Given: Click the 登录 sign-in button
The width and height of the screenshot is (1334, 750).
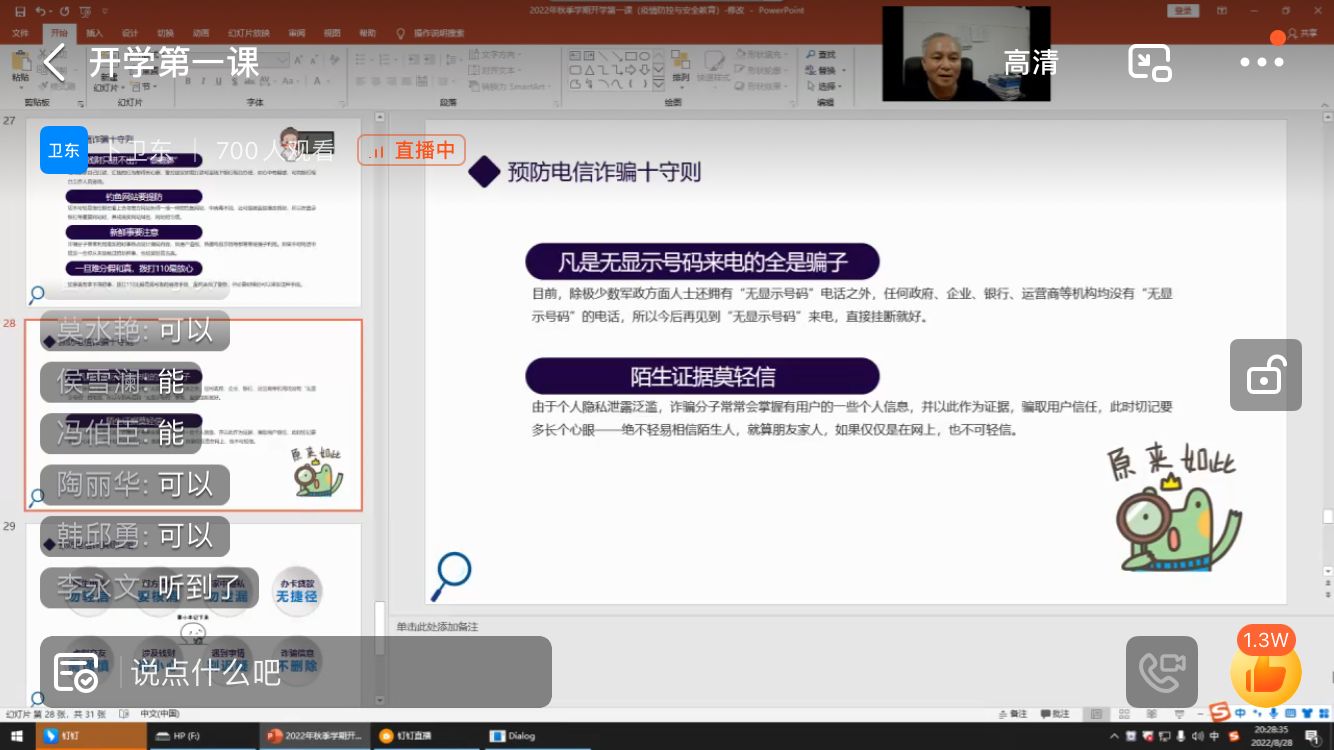Looking at the screenshot, I should tap(1183, 11).
